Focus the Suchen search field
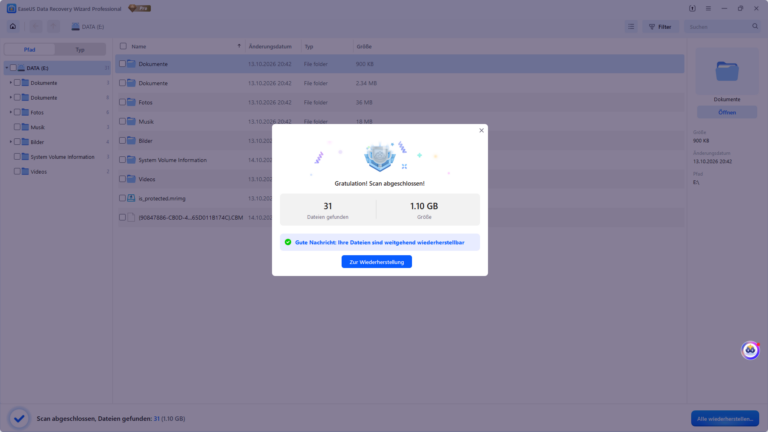The width and height of the screenshot is (768, 432). 718,26
